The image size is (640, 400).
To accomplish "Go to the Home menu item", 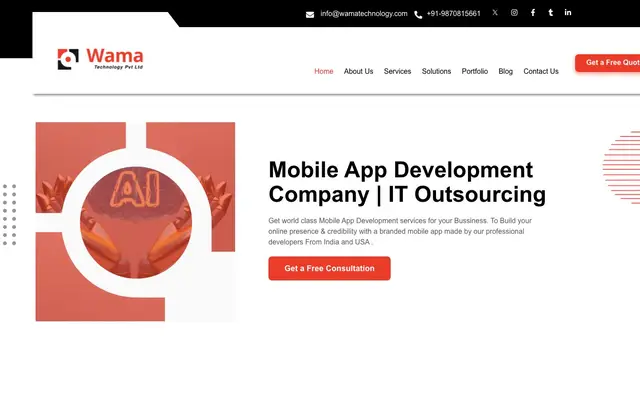I will click(324, 71).
